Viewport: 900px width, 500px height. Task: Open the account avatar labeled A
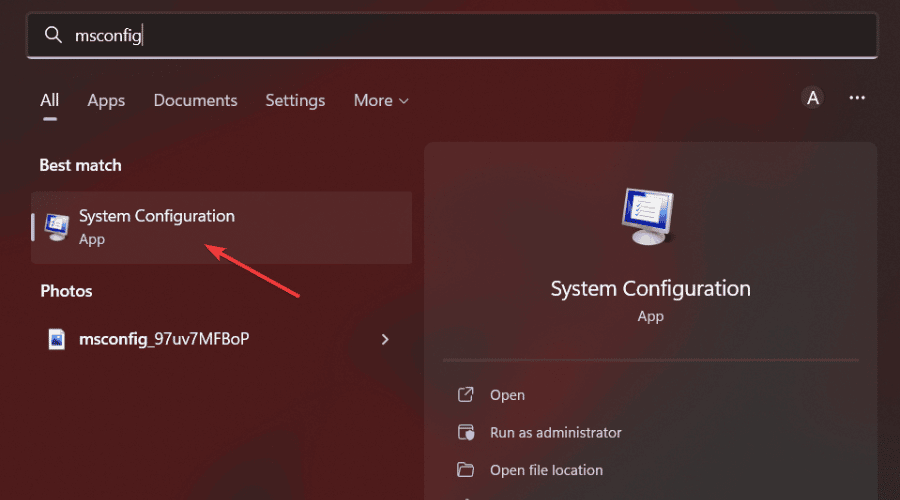point(812,98)
